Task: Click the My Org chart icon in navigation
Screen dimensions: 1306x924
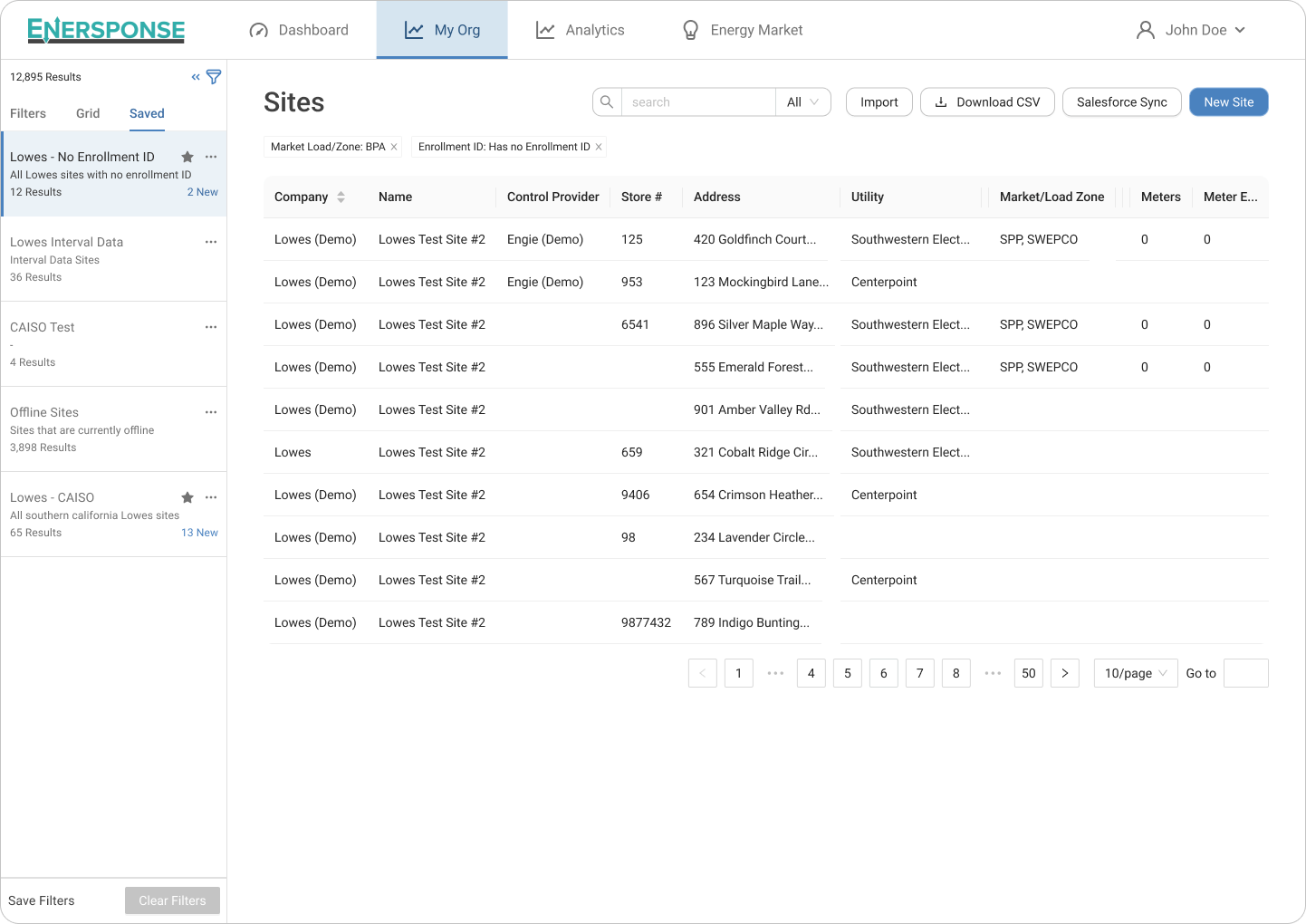Action: tap(414, 29)
